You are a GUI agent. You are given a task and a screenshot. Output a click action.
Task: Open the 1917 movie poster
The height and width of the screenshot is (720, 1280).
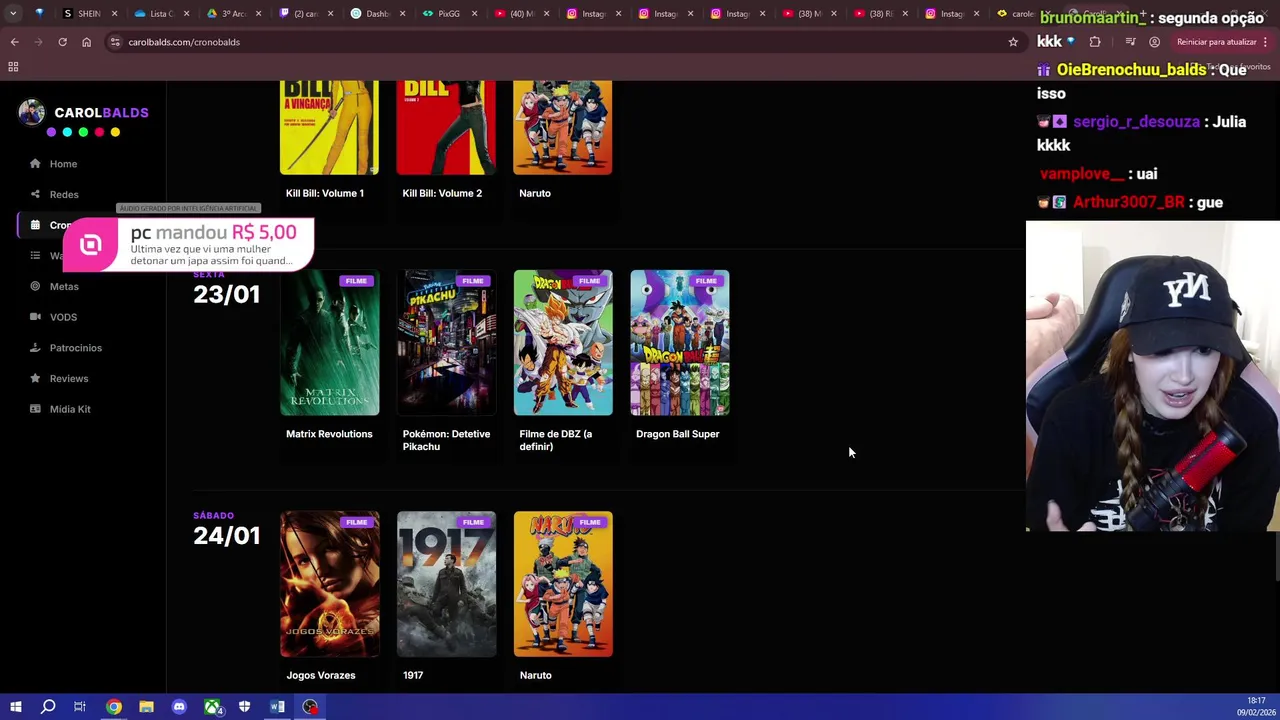click(446, 584)
